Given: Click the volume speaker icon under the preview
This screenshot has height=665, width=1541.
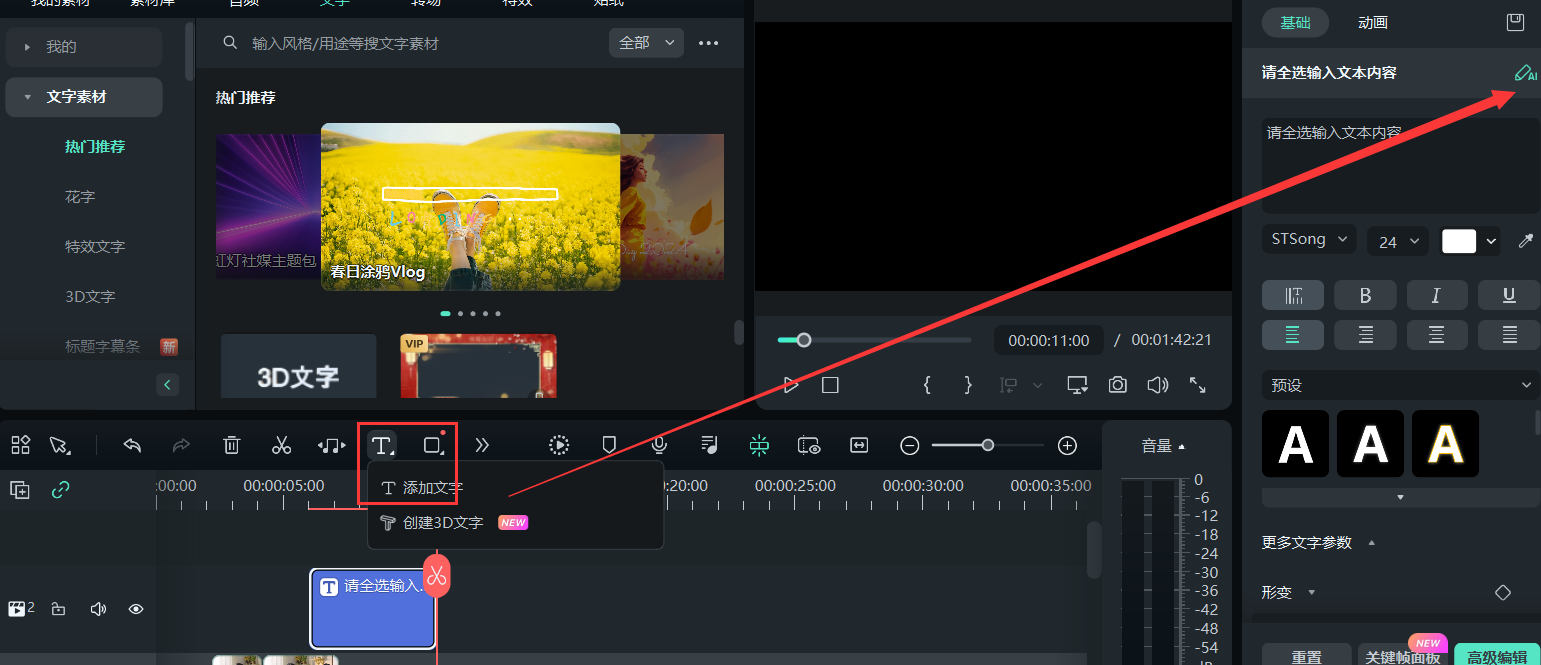Looking at the screenshot, I should (1157, 385).
